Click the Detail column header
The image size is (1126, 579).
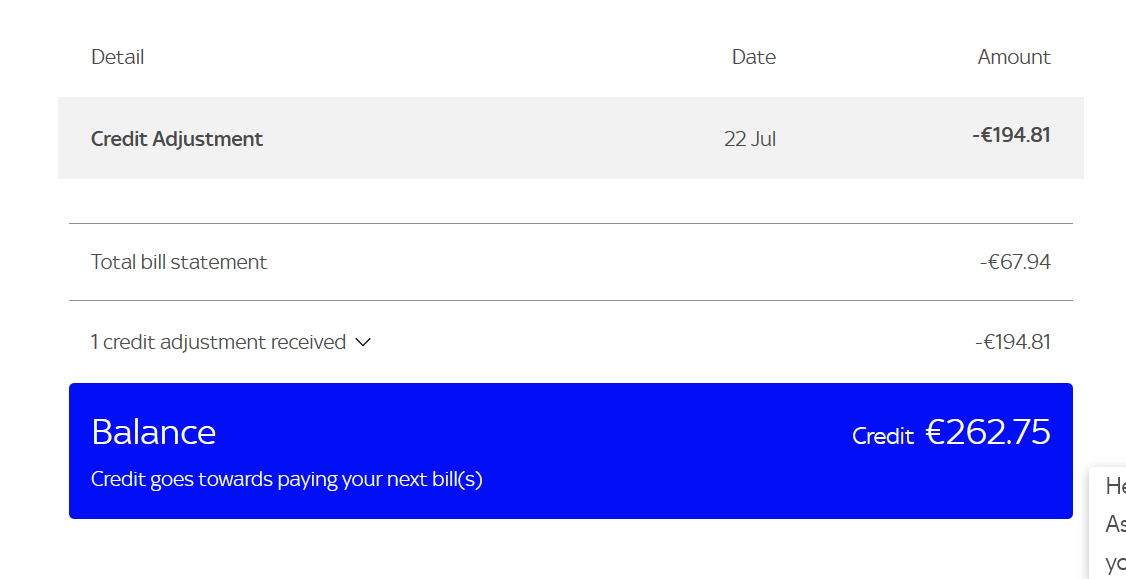[x=117, y=57]
